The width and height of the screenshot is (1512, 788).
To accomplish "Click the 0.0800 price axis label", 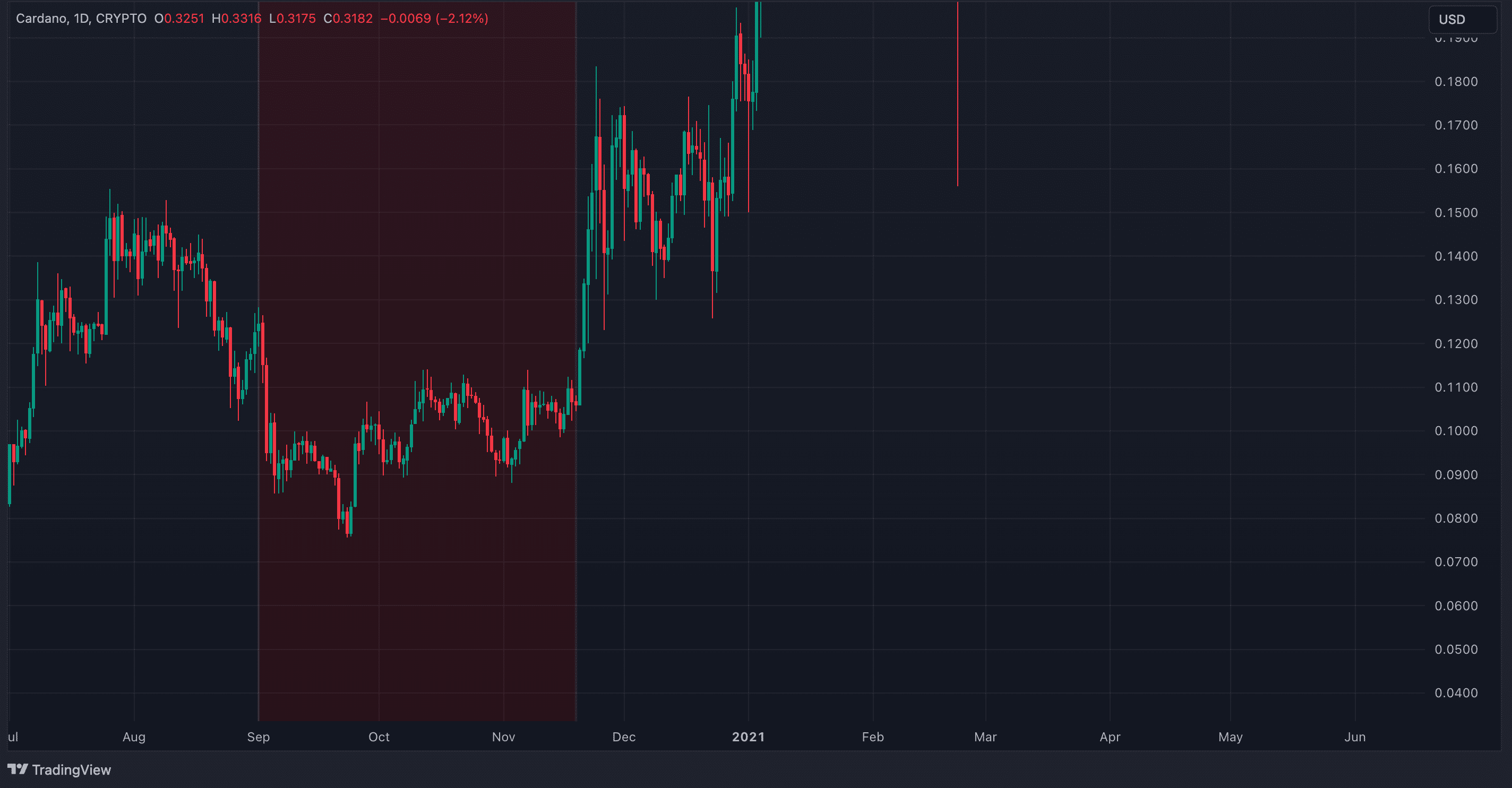I will tap(1456, 518).
